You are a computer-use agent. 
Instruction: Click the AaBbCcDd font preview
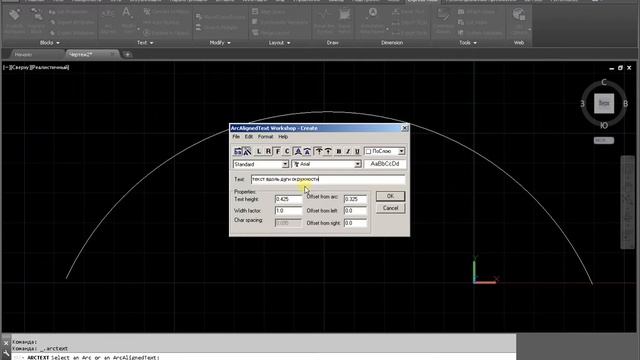385,164
